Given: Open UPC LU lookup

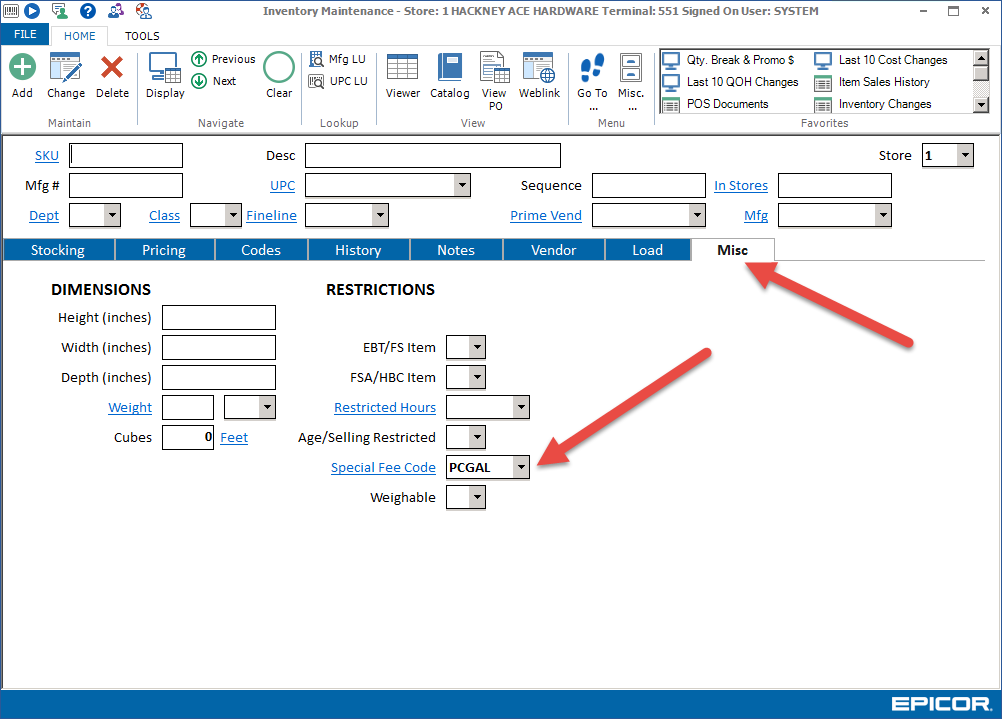Looking at the screenshot, I should pos(338,81).
